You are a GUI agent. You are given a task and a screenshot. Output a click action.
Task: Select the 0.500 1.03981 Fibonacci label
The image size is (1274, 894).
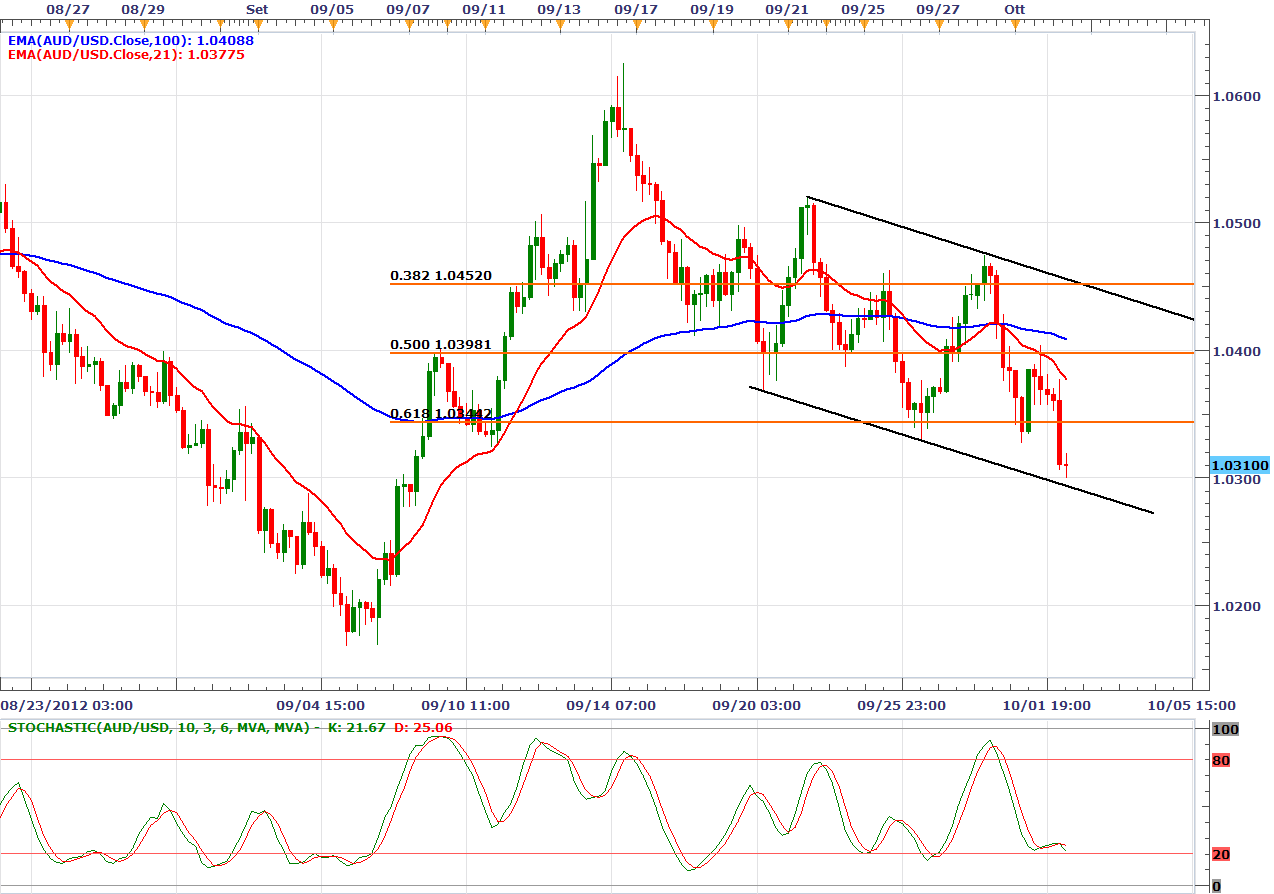click(x=440, y=344)
